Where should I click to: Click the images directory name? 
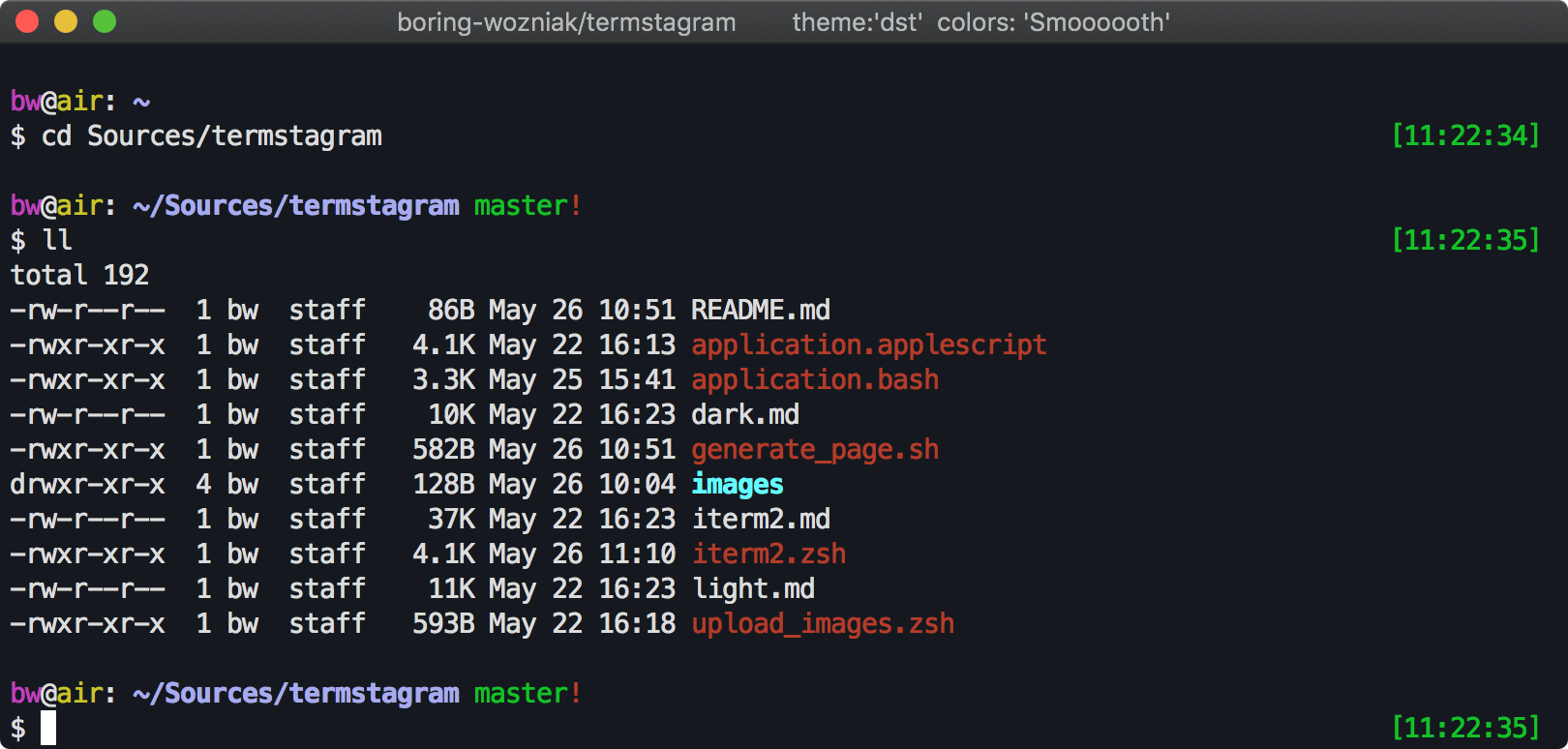coord(737,484)
